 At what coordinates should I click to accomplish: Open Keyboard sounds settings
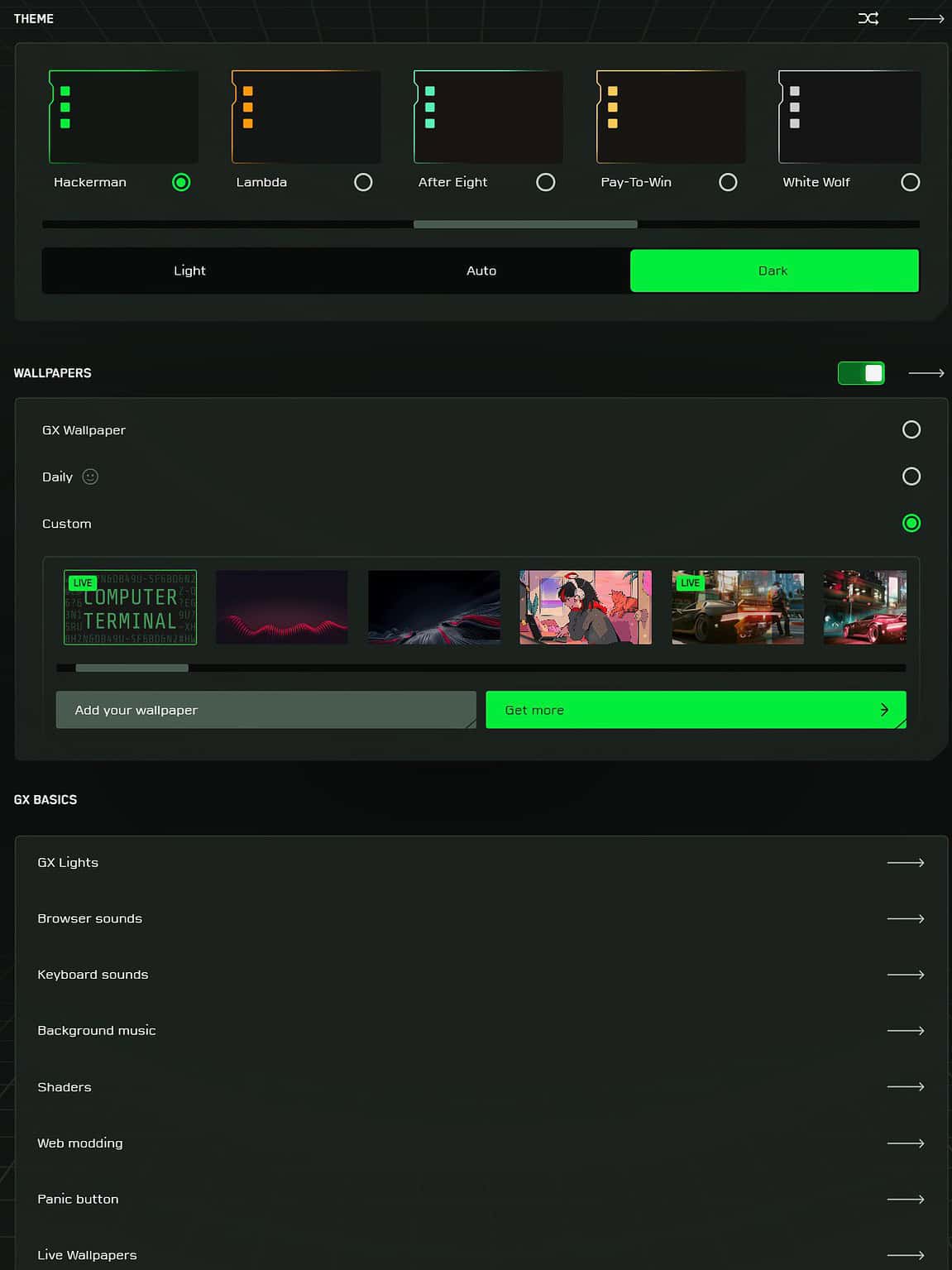(907, 975)
